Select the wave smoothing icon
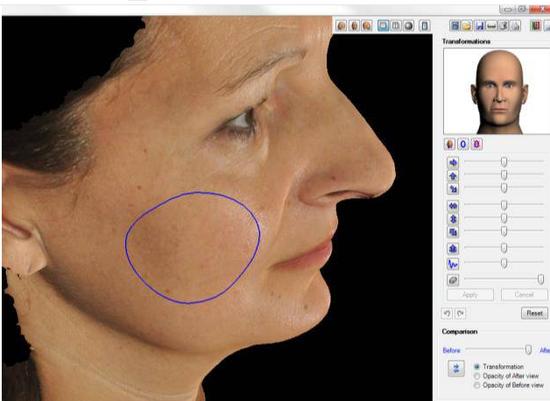Screen dimensions: 550x401 click(453, 263)
